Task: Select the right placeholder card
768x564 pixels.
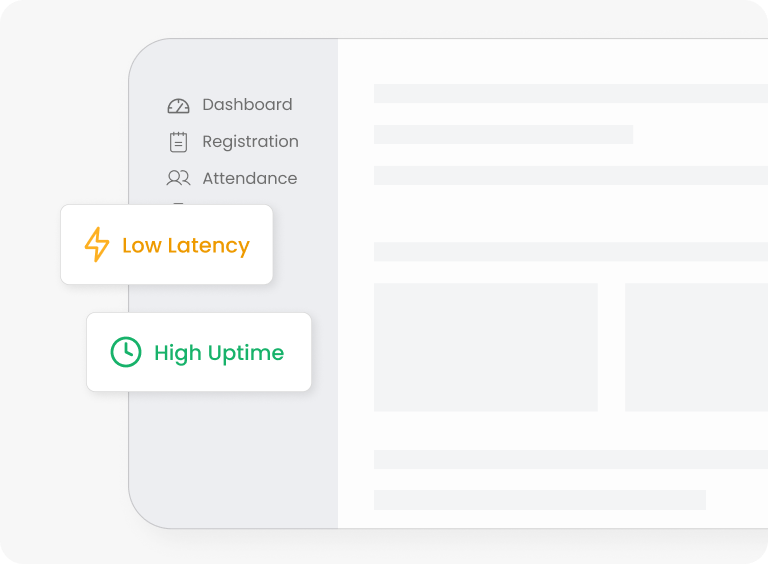Action: point(696,347)
